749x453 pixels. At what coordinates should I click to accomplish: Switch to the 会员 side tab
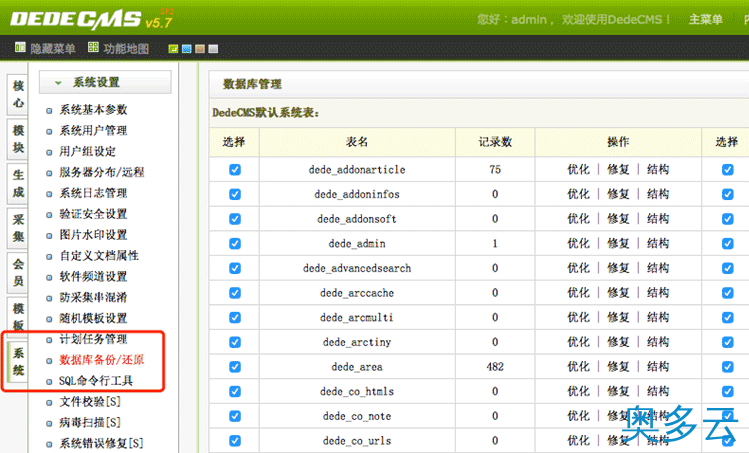18,272
